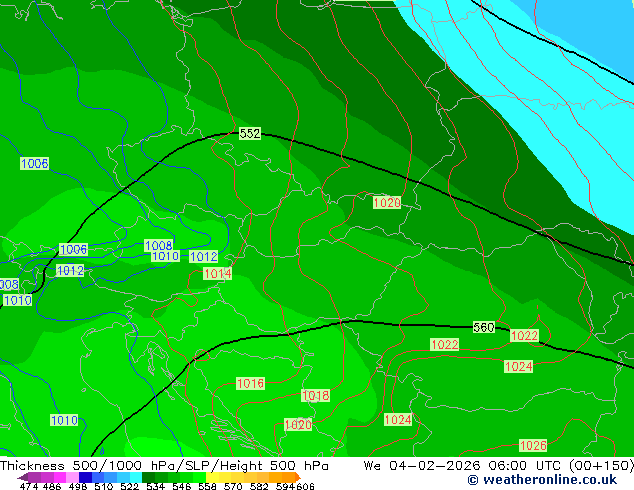Viewport: 634px width, 490px height.
Task: Click the 1020 label above the 552 contour line
Action: (x=387, y=203)
